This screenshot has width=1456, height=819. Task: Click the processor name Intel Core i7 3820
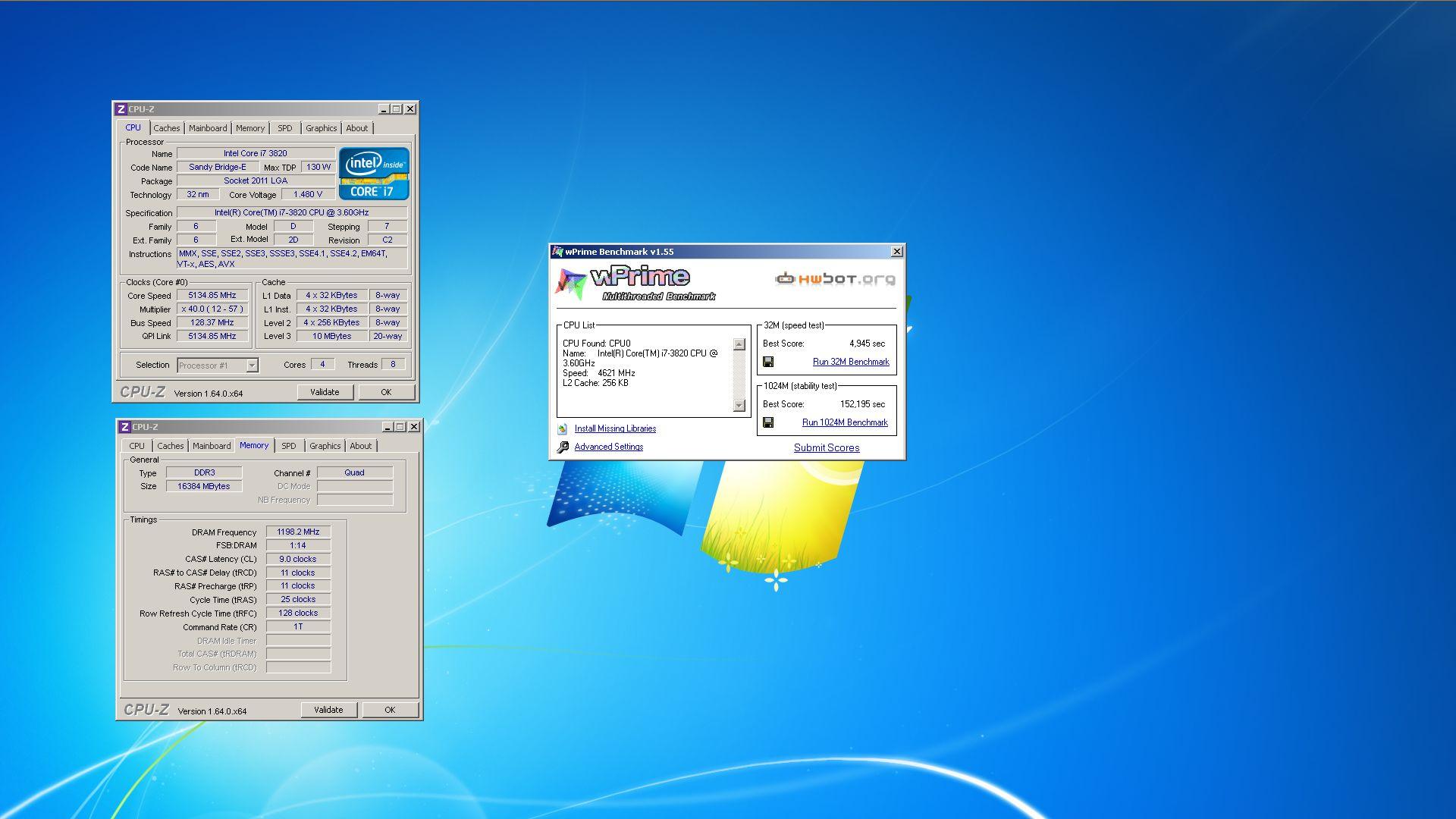(x=256, y=154)
